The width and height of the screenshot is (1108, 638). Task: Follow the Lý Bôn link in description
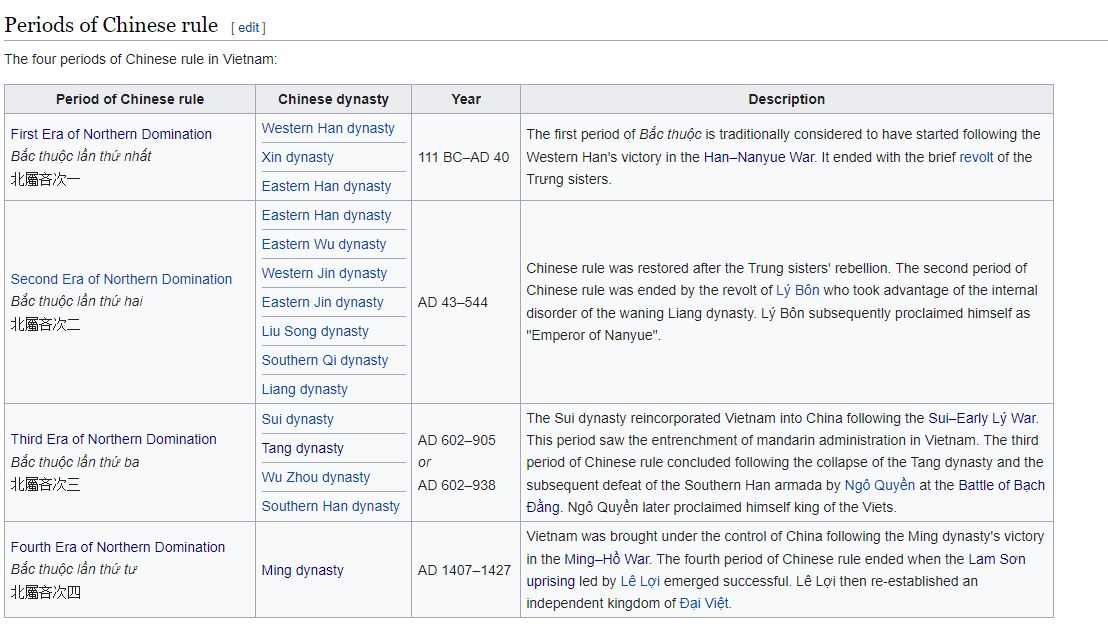click(798, 290)
